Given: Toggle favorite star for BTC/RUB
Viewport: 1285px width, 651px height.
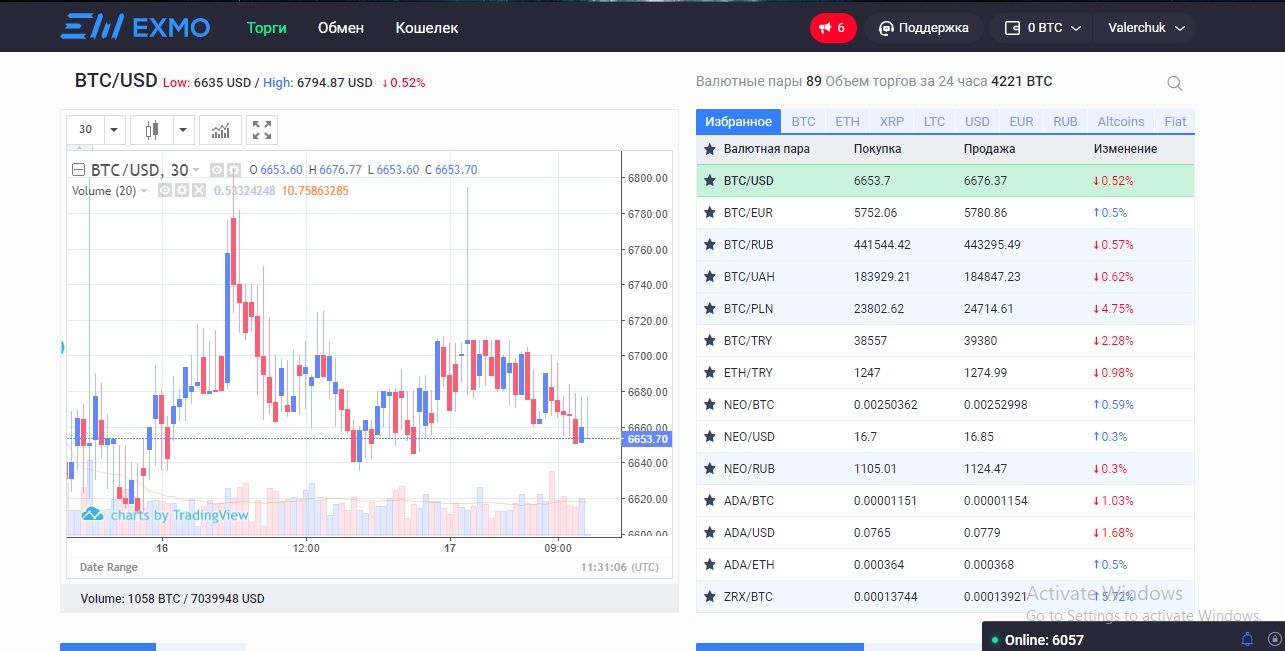Looking at the screenshot, I should point(710,245).
